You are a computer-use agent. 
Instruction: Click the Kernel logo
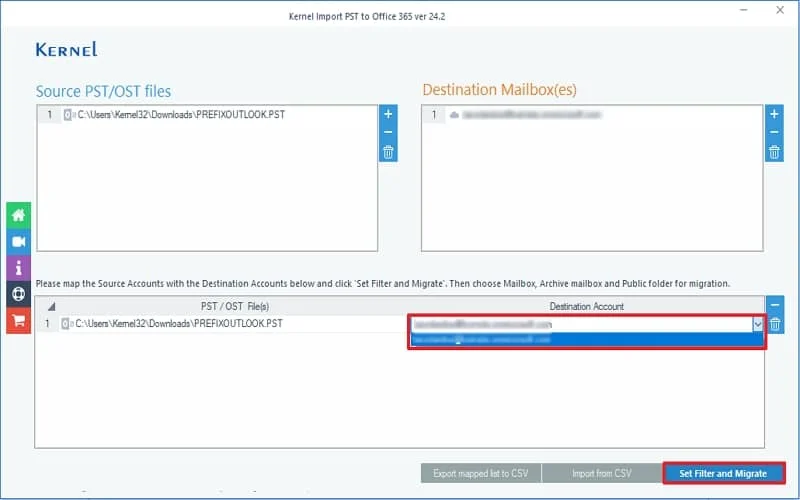pyautogui.click(x=66, y=49)
